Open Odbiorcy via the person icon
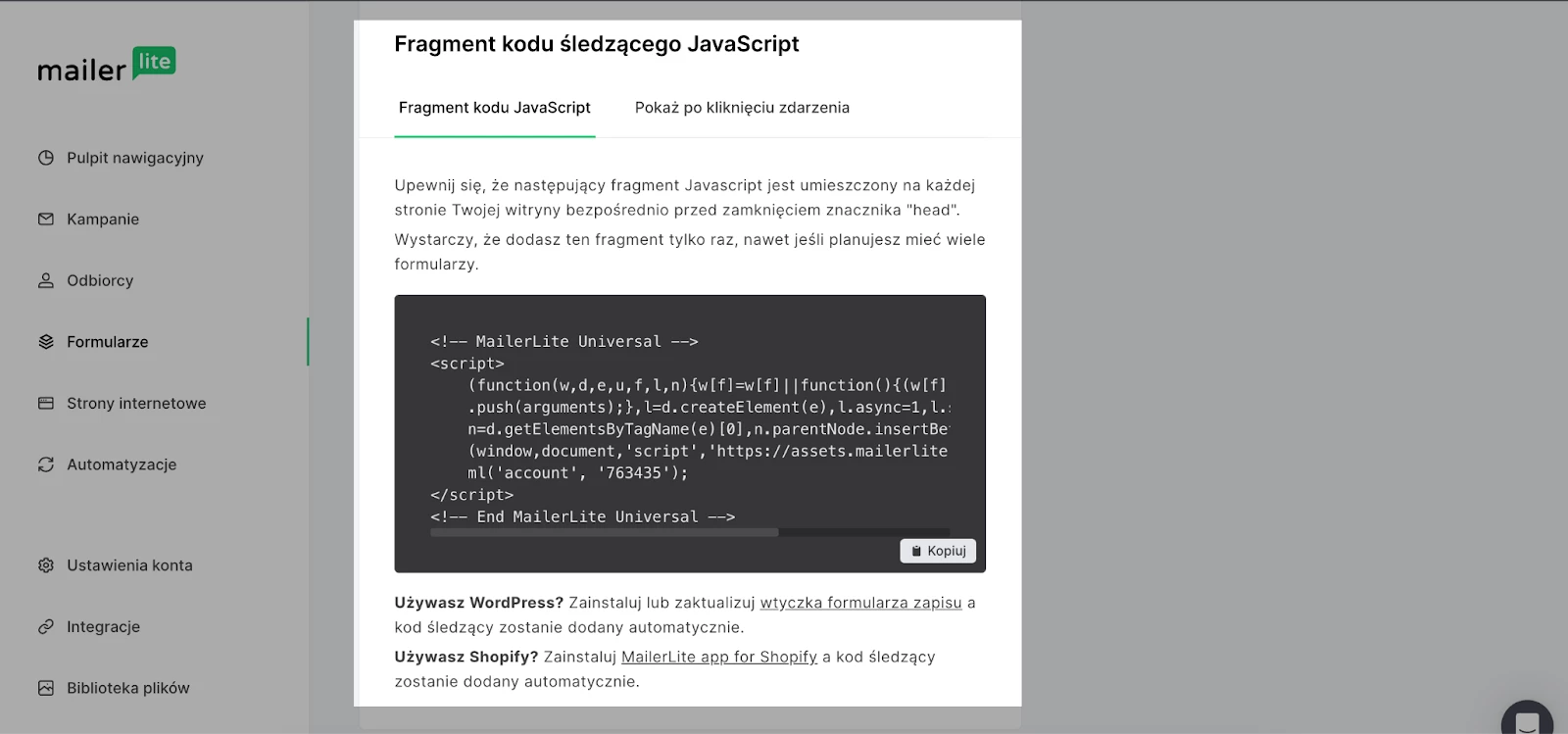Viewport: 1568px width, 734px height. 46,280
